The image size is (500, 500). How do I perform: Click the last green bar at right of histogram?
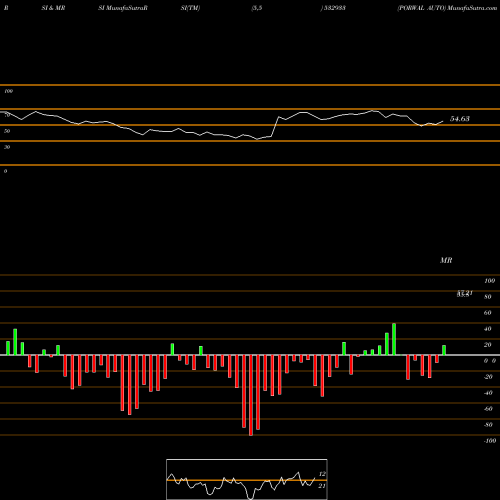tap(444, 350)
